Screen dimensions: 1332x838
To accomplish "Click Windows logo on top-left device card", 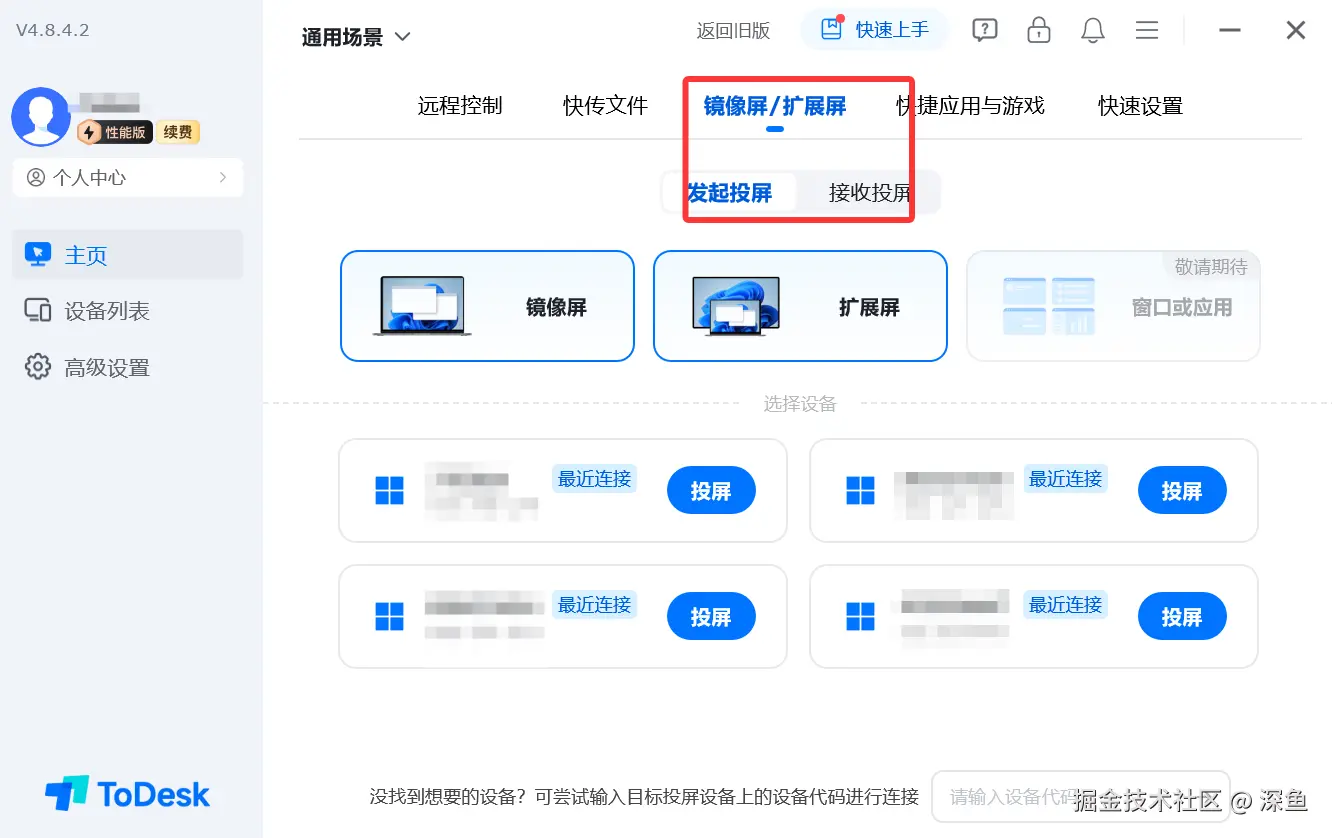I will pos(389,491).
